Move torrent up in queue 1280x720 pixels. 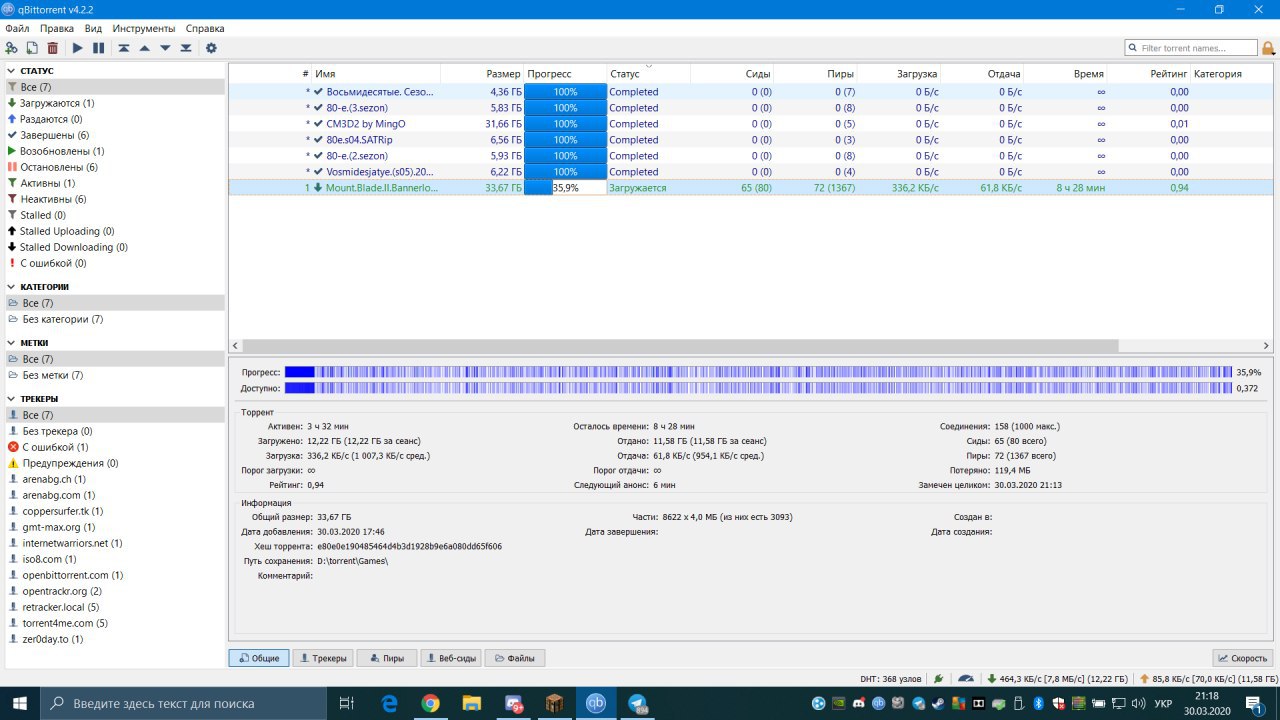point(144,48)
